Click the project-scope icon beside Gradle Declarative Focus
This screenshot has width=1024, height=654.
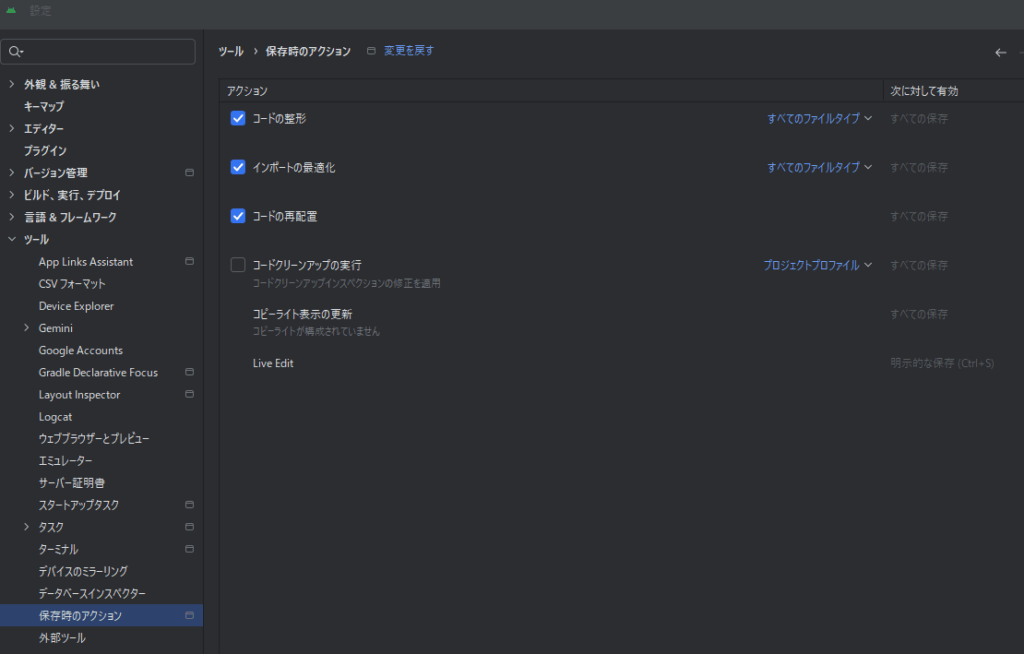[189, 373]
